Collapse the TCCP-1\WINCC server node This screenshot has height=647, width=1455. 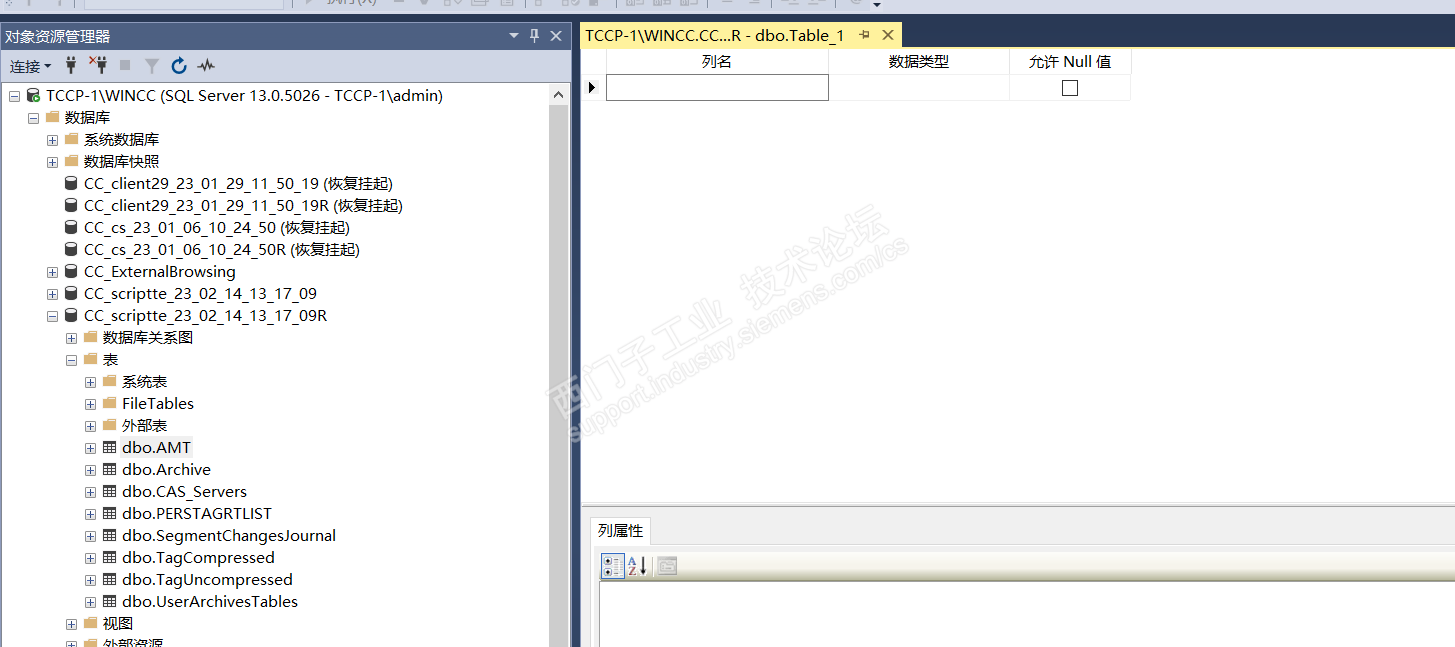(x=14, y=96)
